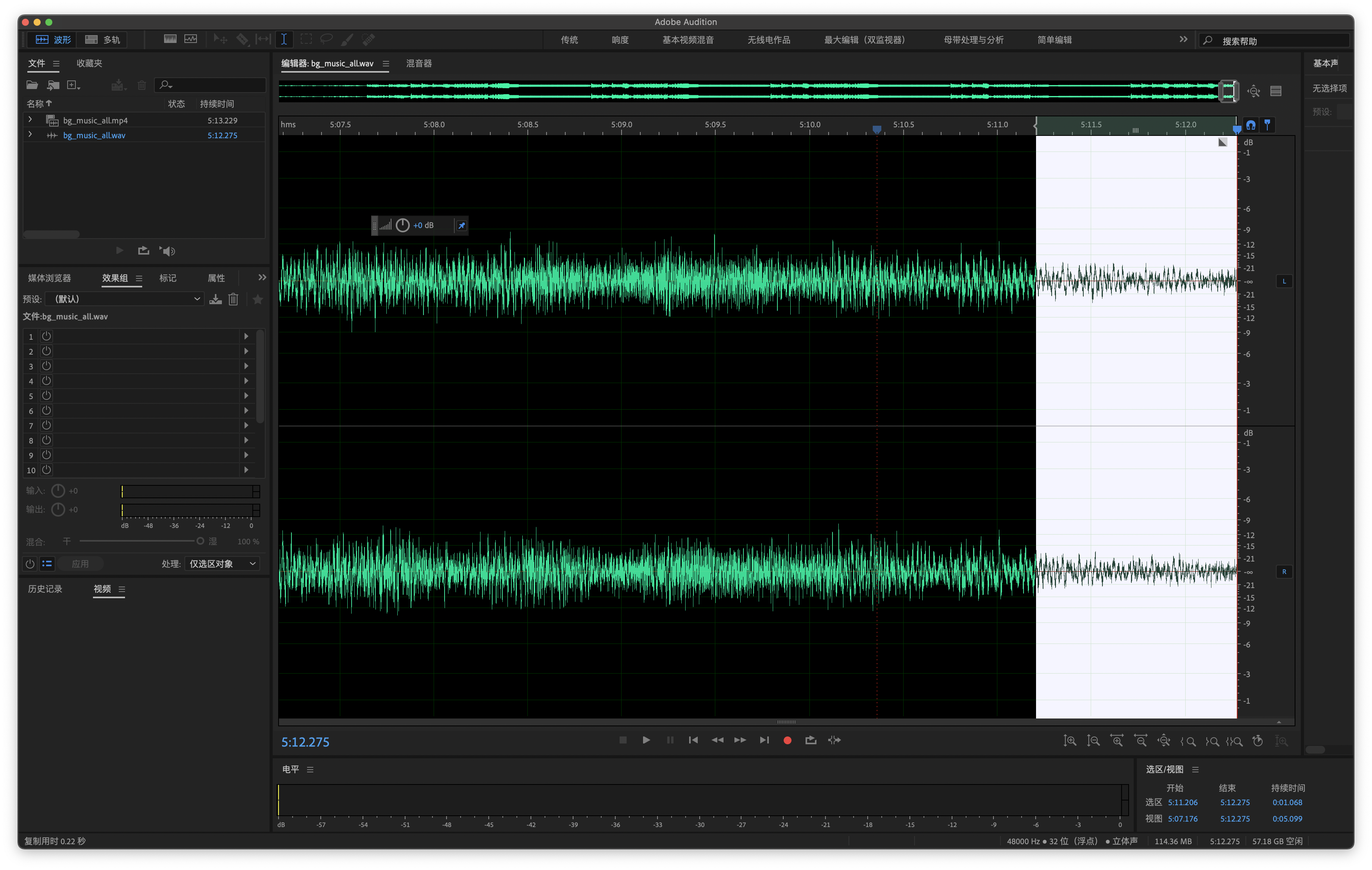Select 传统 workspace
The image size is (1372, 870).
[569, 40]
